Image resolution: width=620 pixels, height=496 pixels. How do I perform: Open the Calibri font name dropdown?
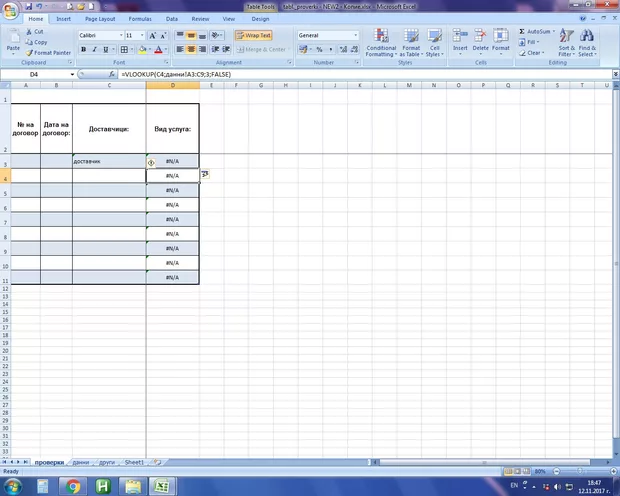click(118, 35)
